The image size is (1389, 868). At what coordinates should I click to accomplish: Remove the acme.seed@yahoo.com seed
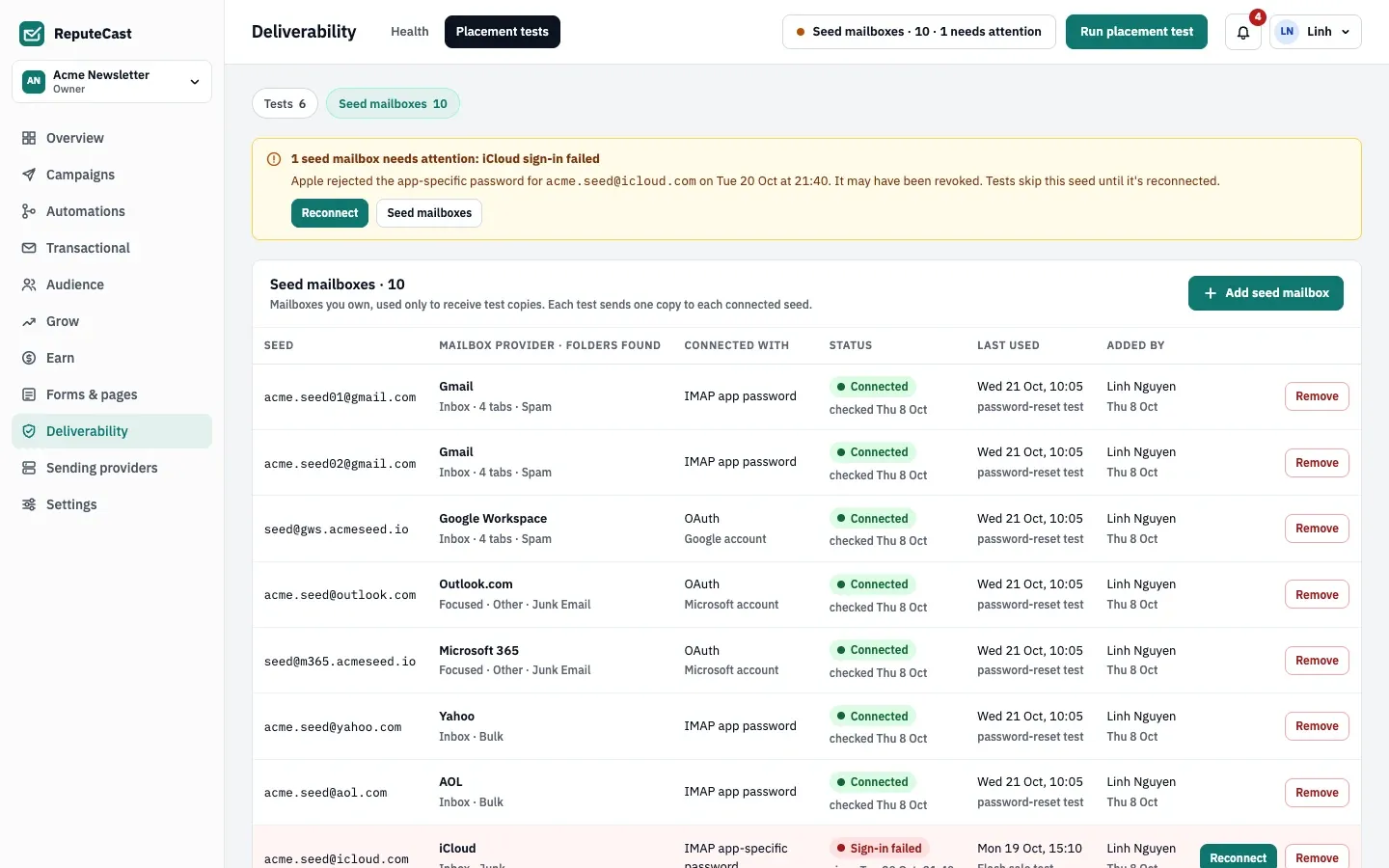(x=1317, y=726)
